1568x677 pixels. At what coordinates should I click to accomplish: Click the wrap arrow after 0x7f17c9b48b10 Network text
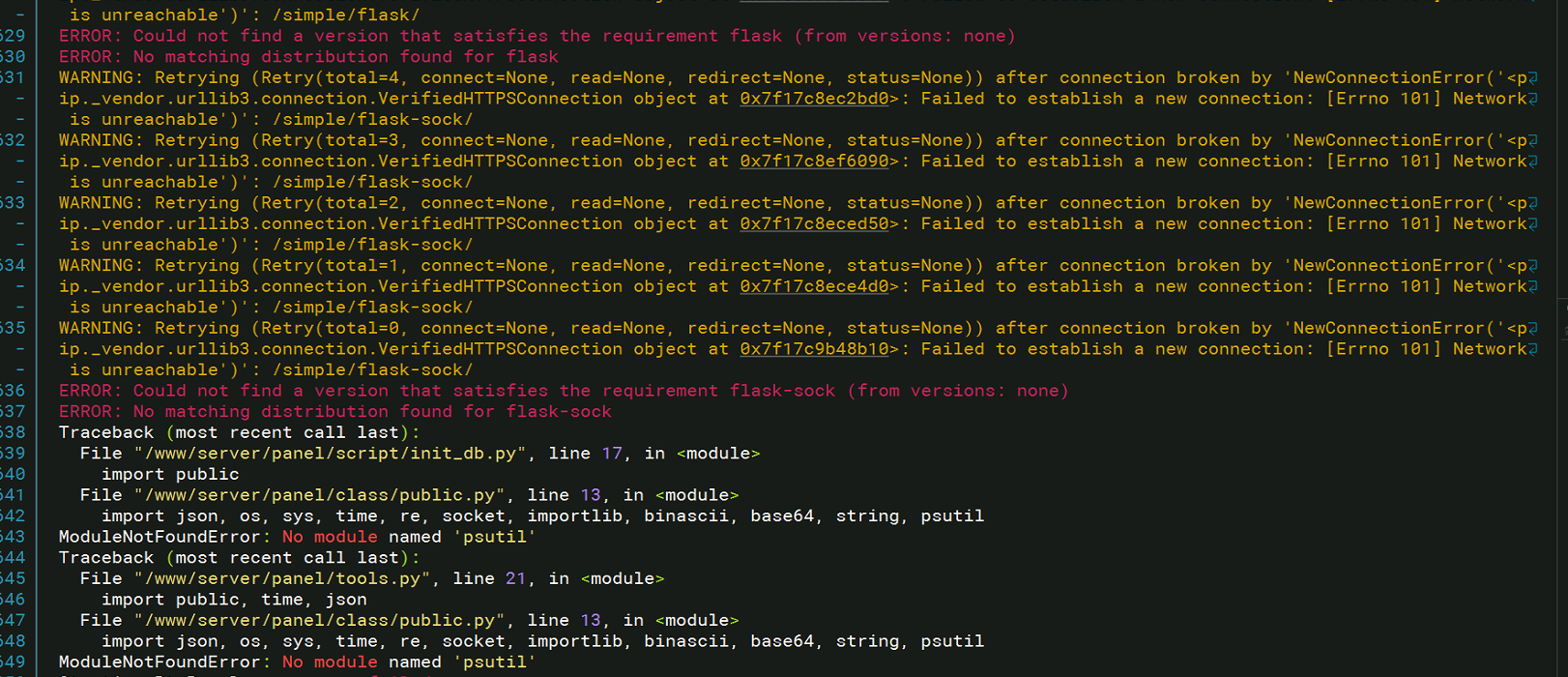click(x=1534, y=350)
